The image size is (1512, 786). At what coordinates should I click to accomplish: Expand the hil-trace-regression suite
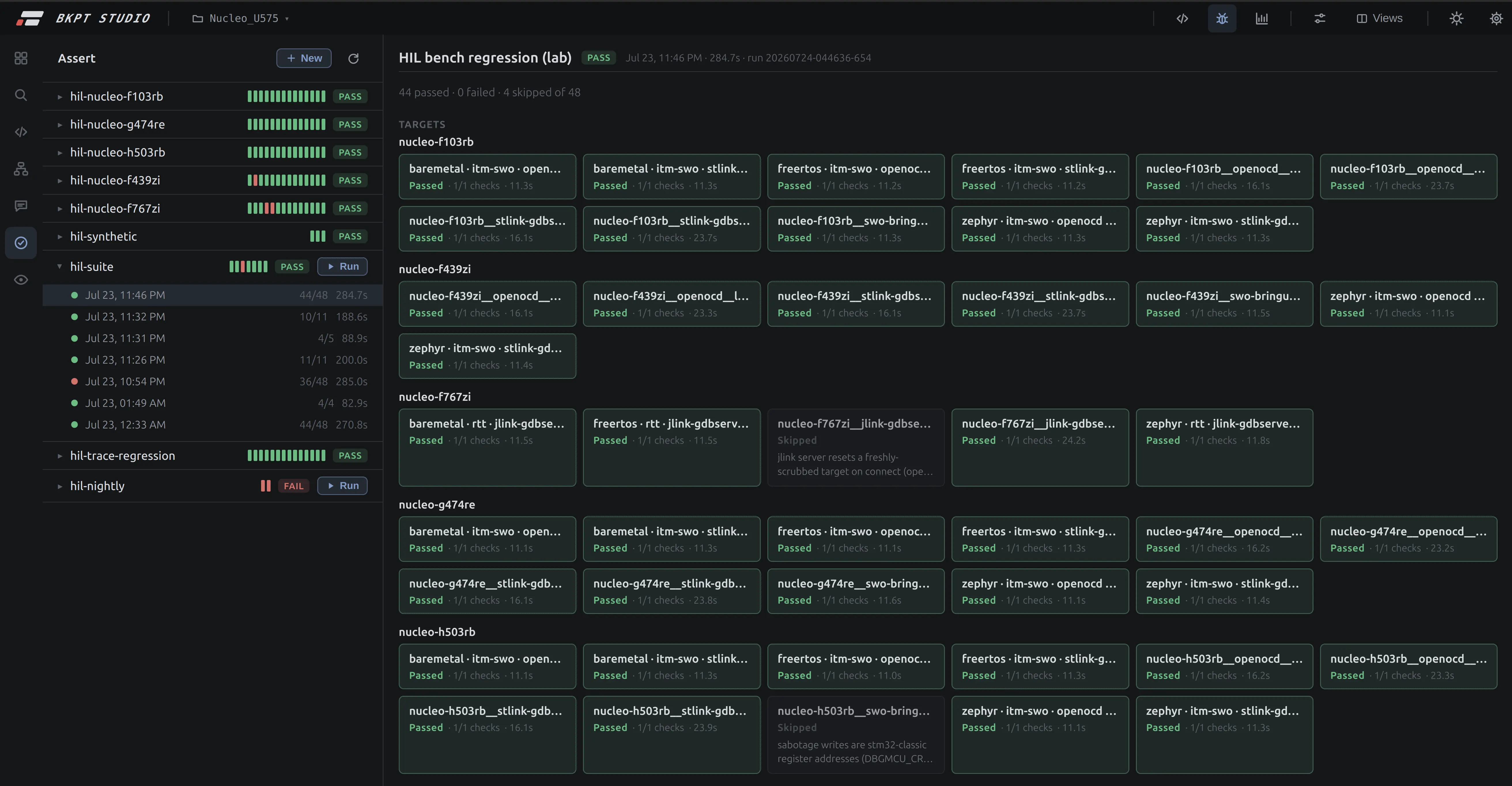pyautogui.click(x=60, y=456)
